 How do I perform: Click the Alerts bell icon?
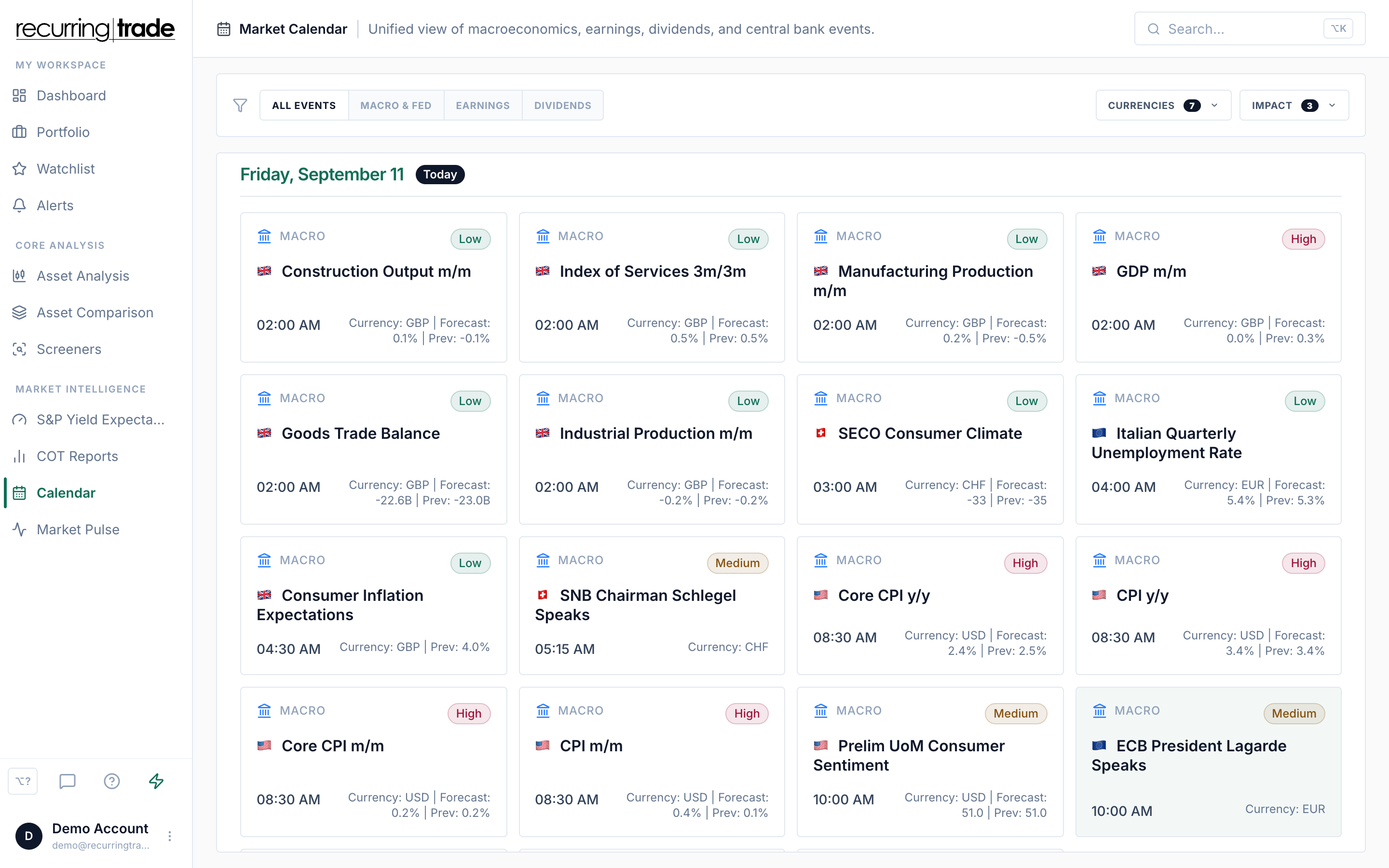(19, 205)
